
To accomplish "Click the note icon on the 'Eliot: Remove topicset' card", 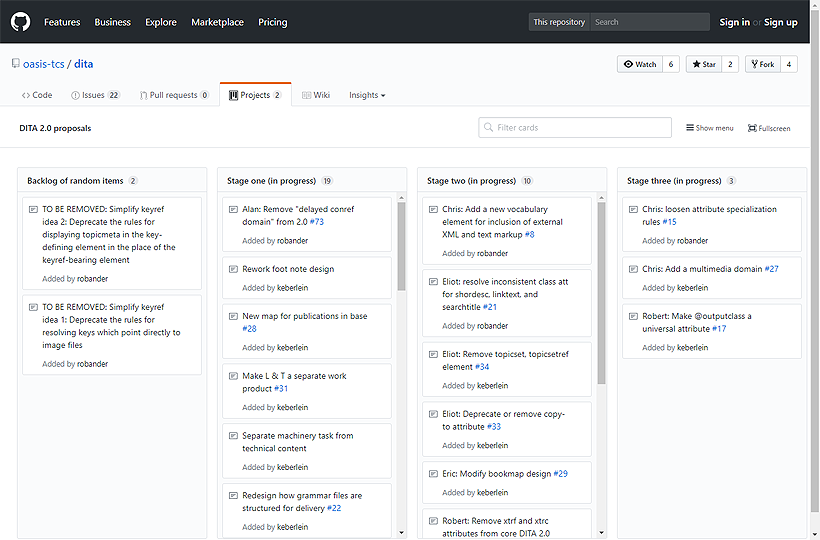I will 433,354.
